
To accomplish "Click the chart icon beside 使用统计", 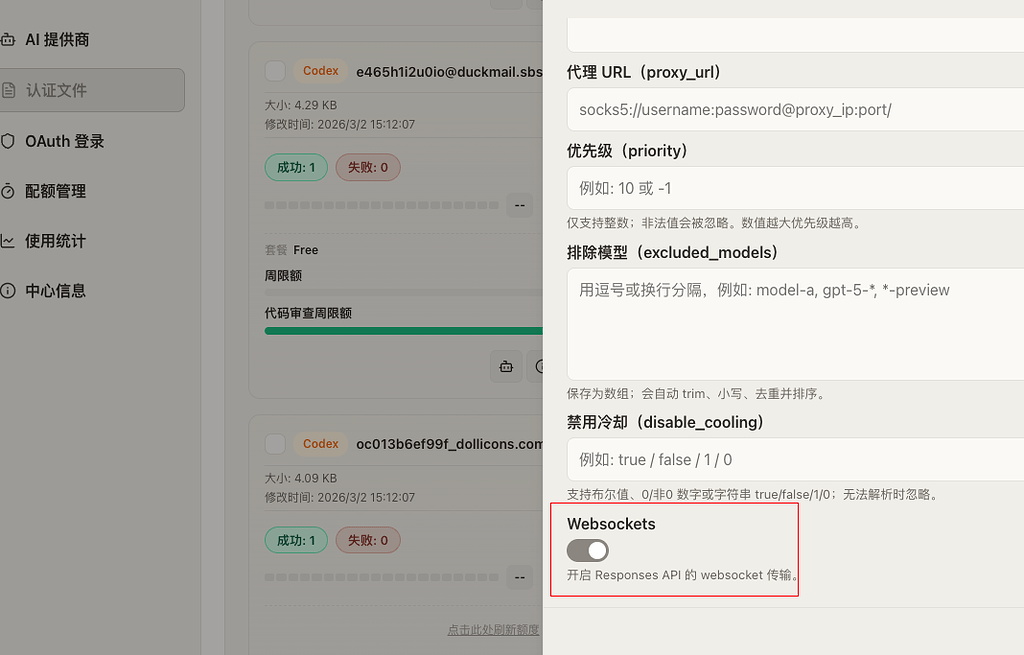I will [x=8, y=241].
